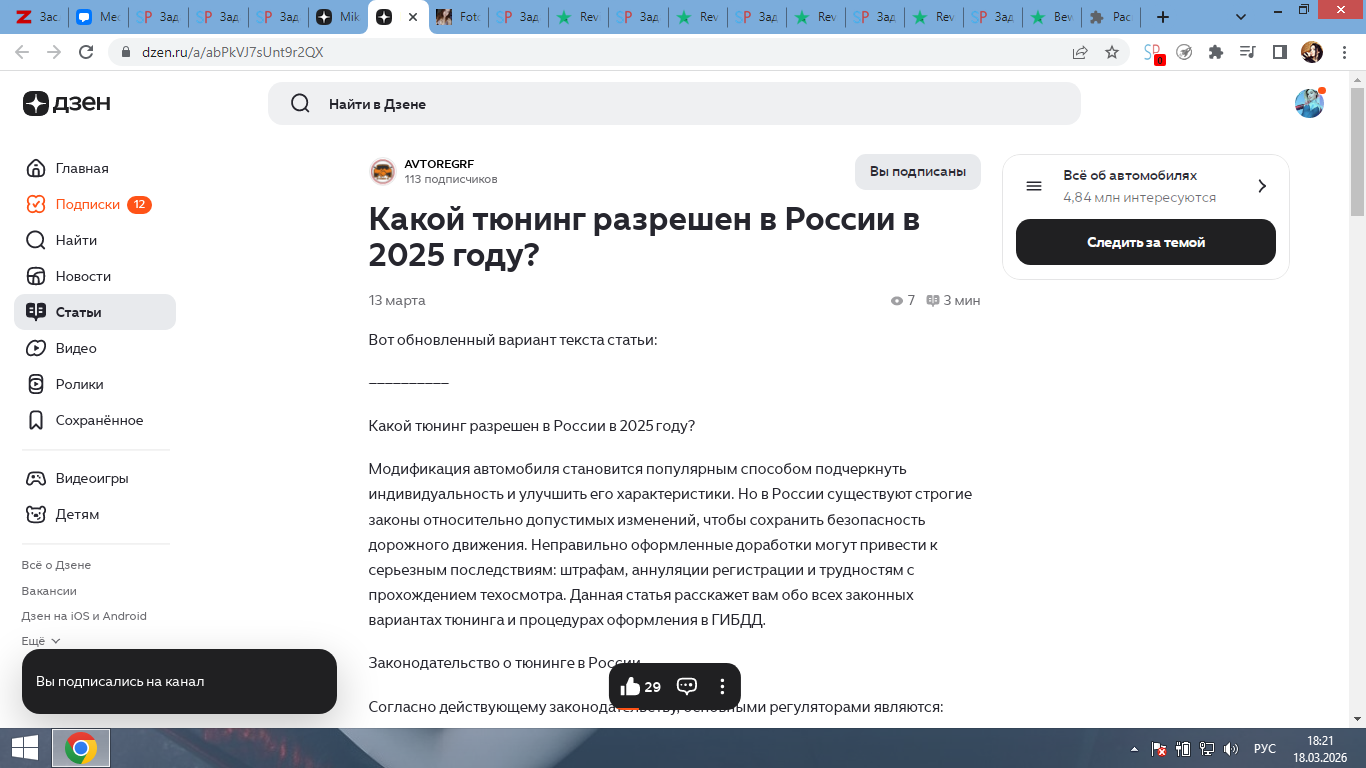
Task: Open the topic list menu icon
Action: [1034, 186]
